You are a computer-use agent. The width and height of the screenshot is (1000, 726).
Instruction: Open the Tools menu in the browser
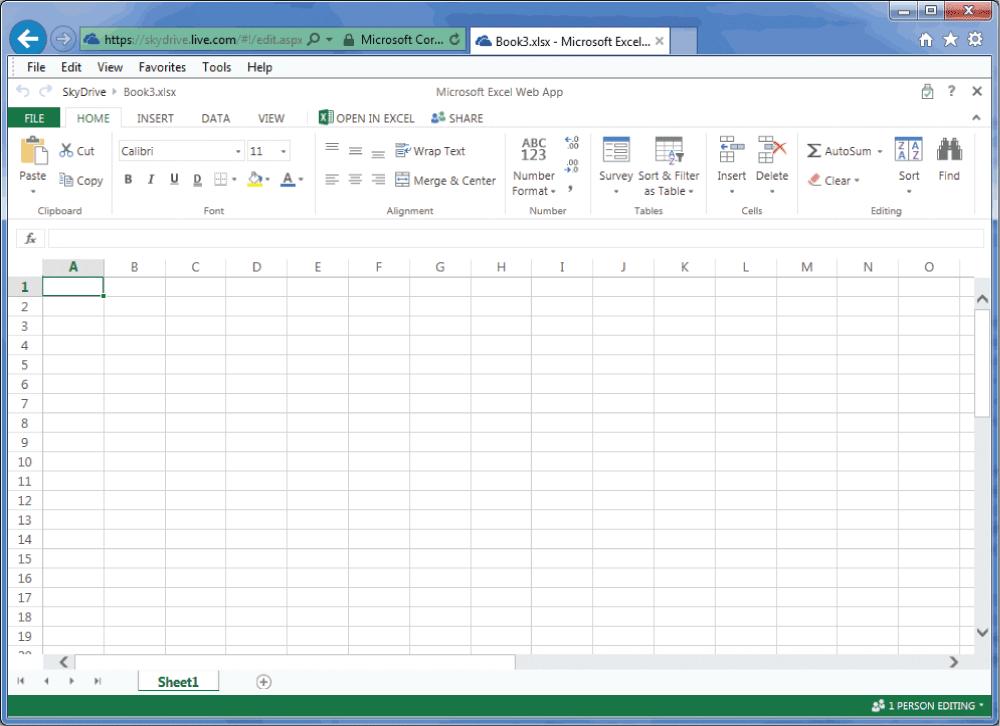coord(216,67)
